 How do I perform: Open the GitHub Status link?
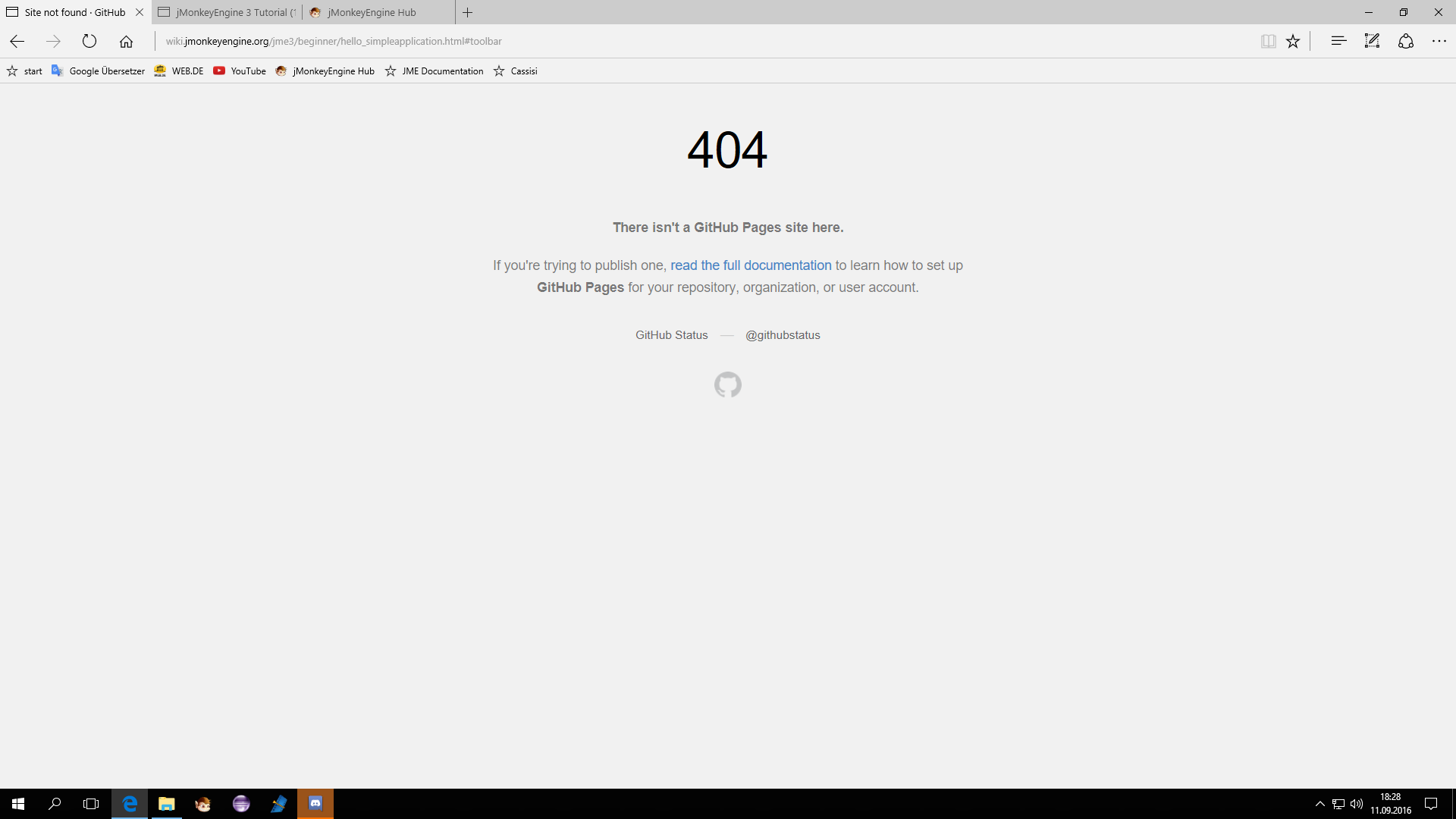(x=671, y=334)
